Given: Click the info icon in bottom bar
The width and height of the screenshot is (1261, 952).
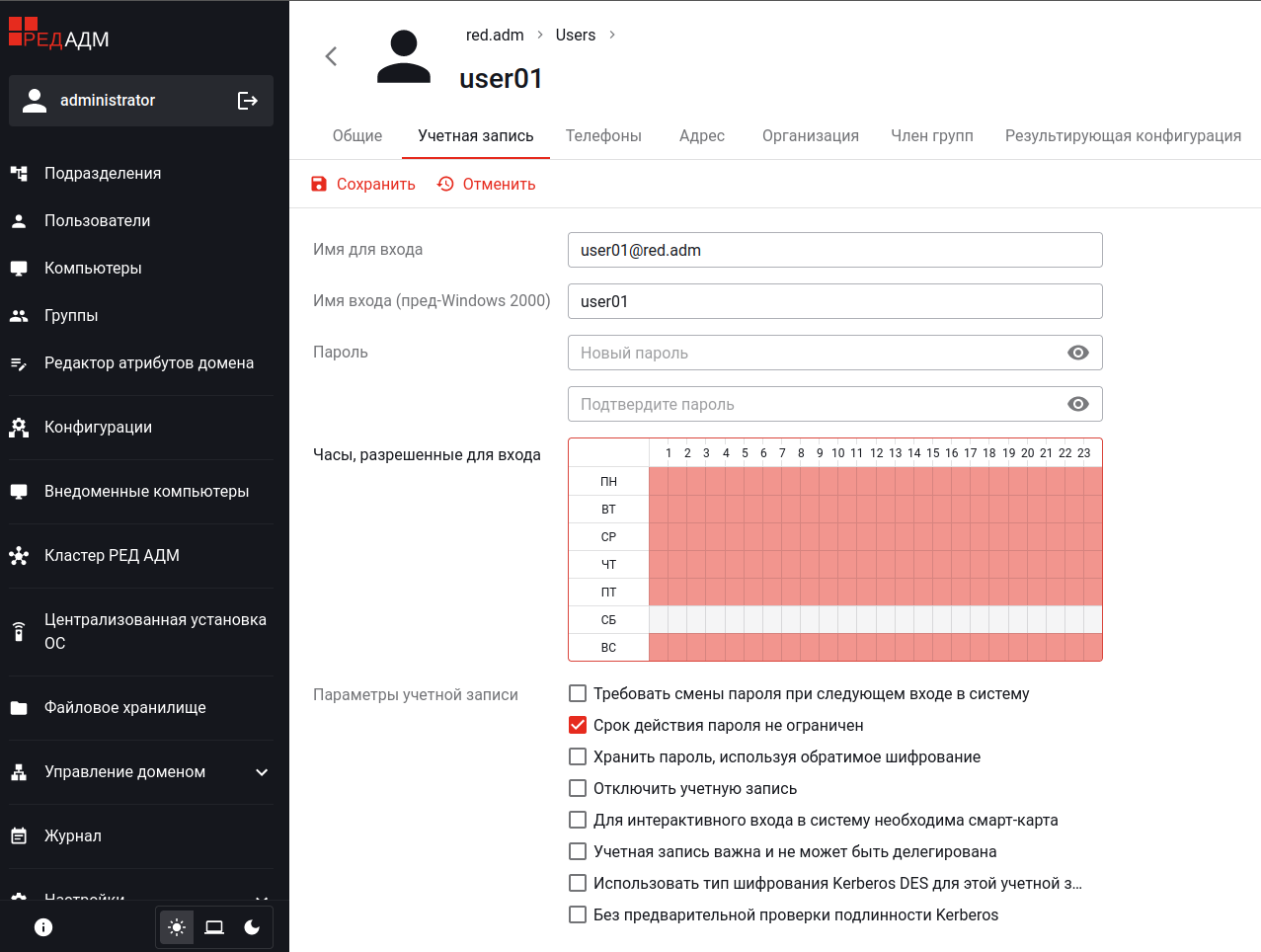Looking at the screenshot, I should pos(43,927).
